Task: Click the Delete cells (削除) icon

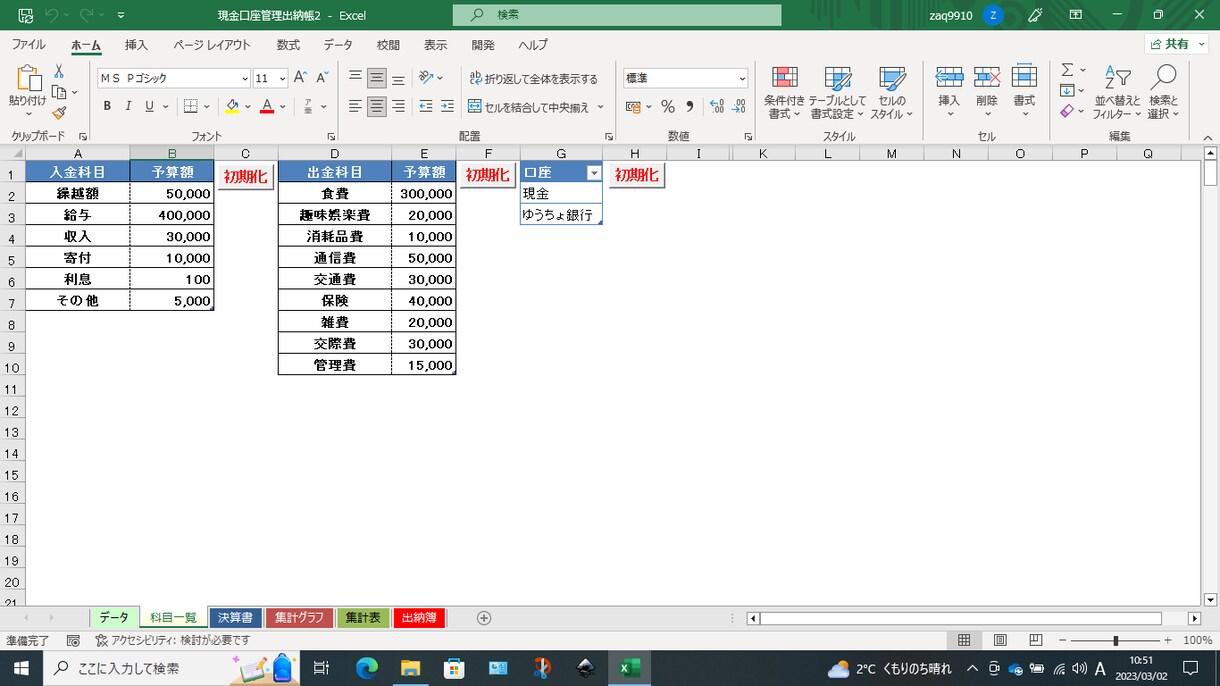Action: 987,77
